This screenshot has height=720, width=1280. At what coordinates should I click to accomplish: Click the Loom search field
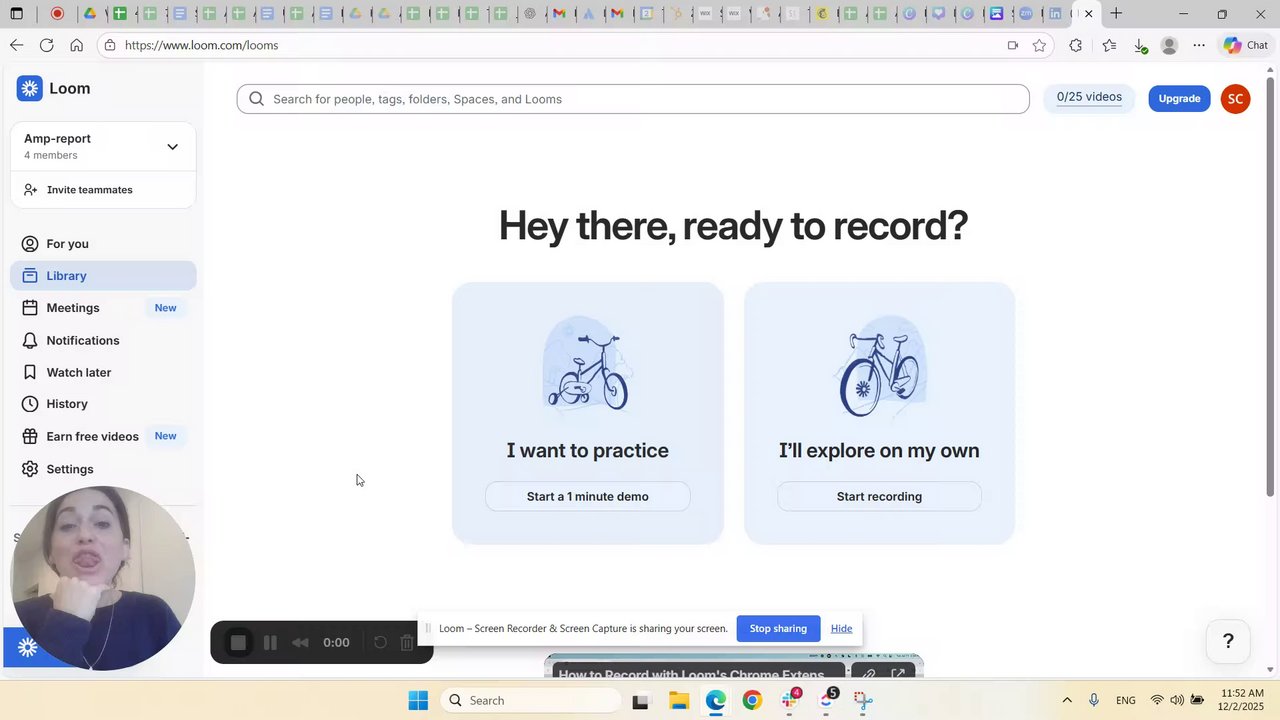pos(633,99)
